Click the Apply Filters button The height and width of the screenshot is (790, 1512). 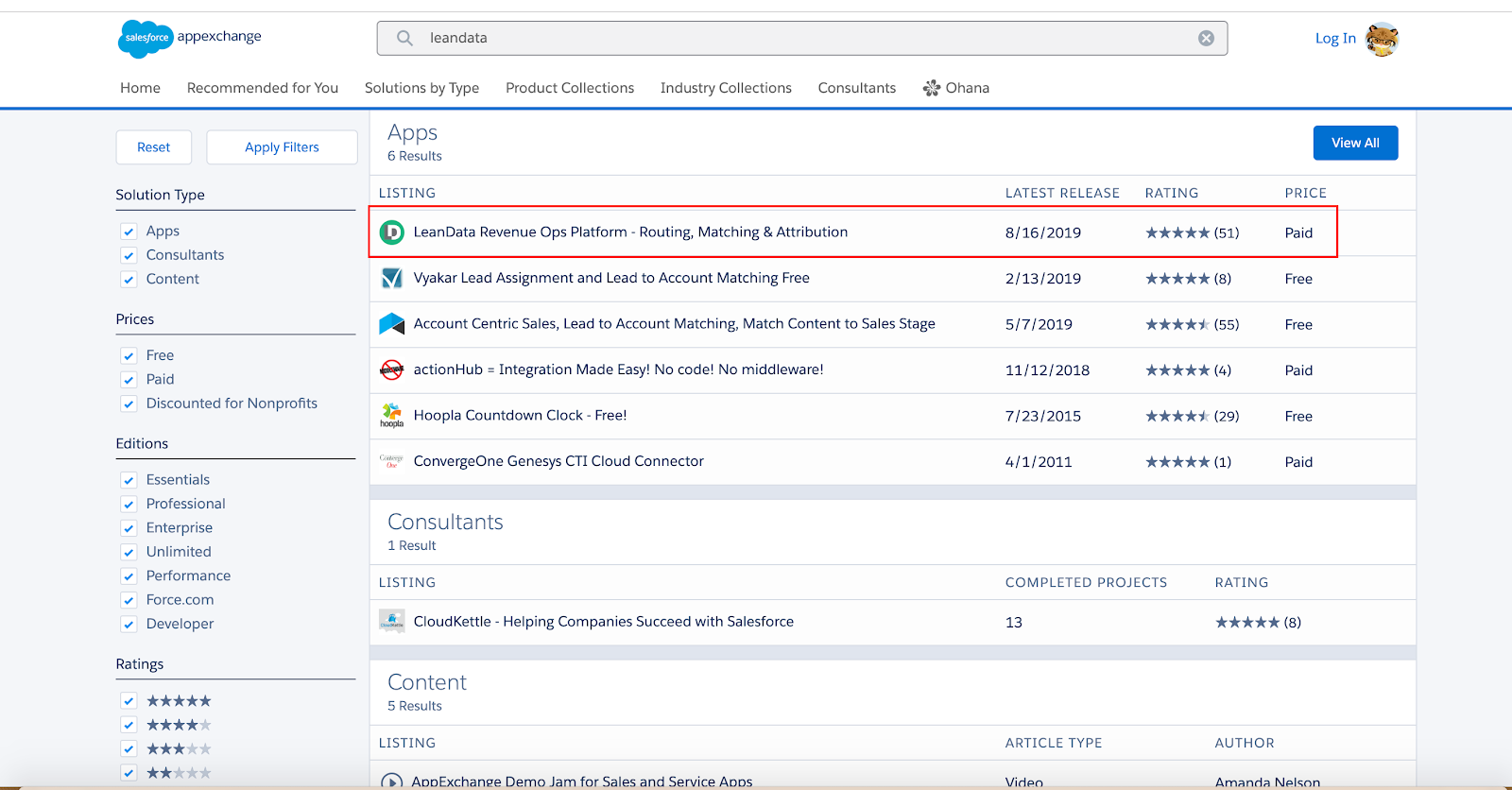(x=282, y=147)
